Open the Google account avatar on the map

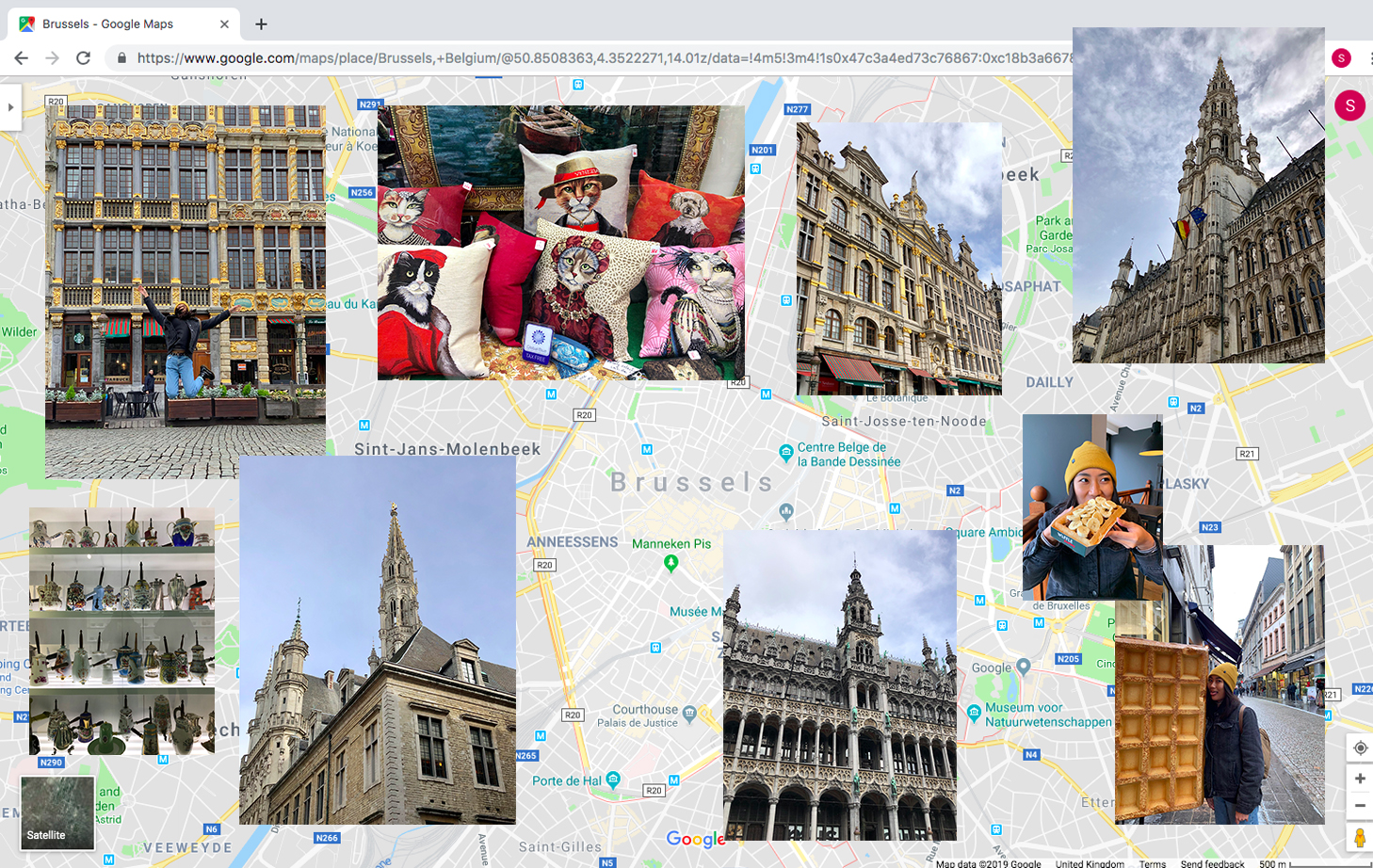point(1349,105)
